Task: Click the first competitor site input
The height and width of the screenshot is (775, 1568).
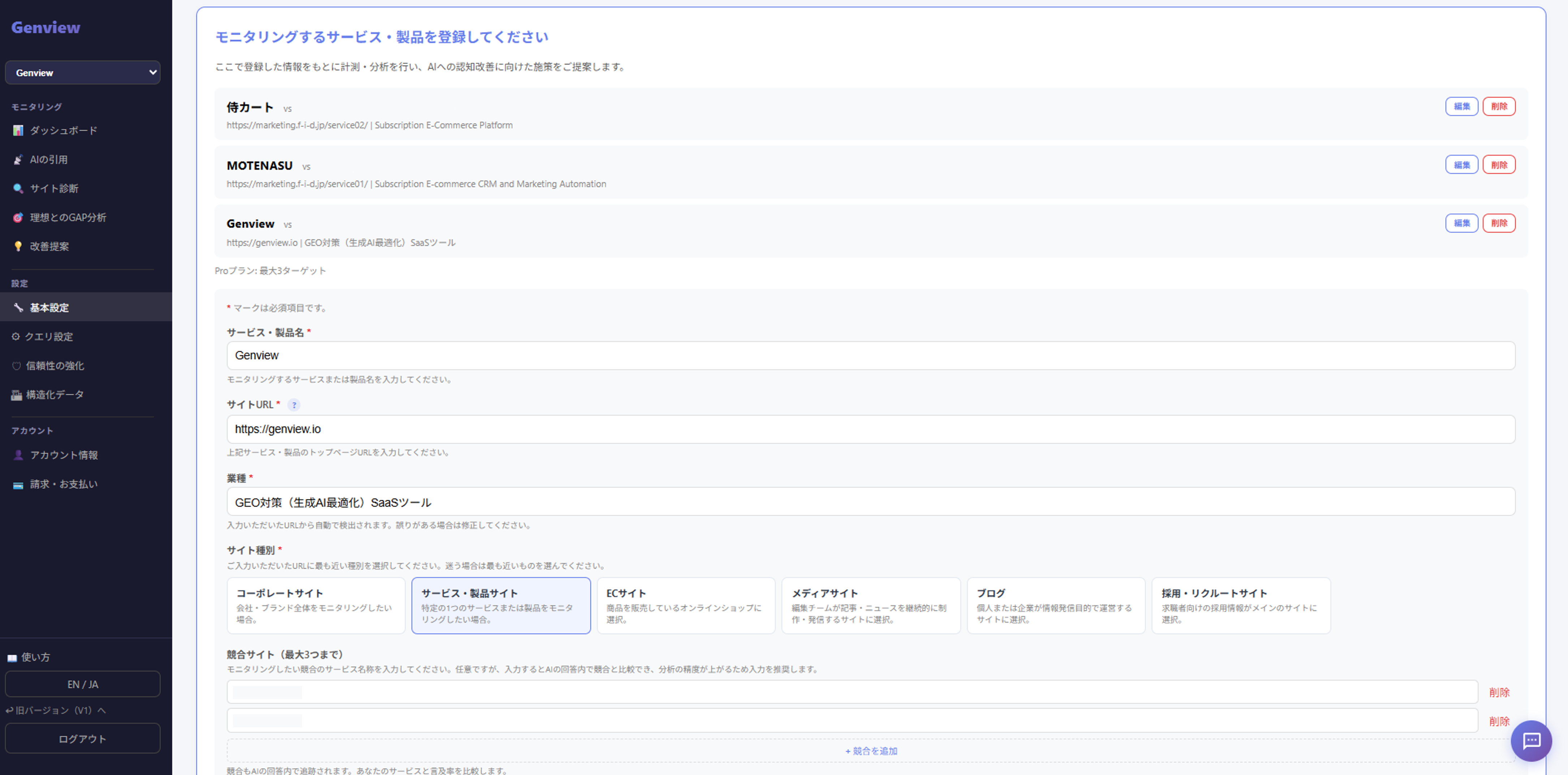Action: point(852,692)
